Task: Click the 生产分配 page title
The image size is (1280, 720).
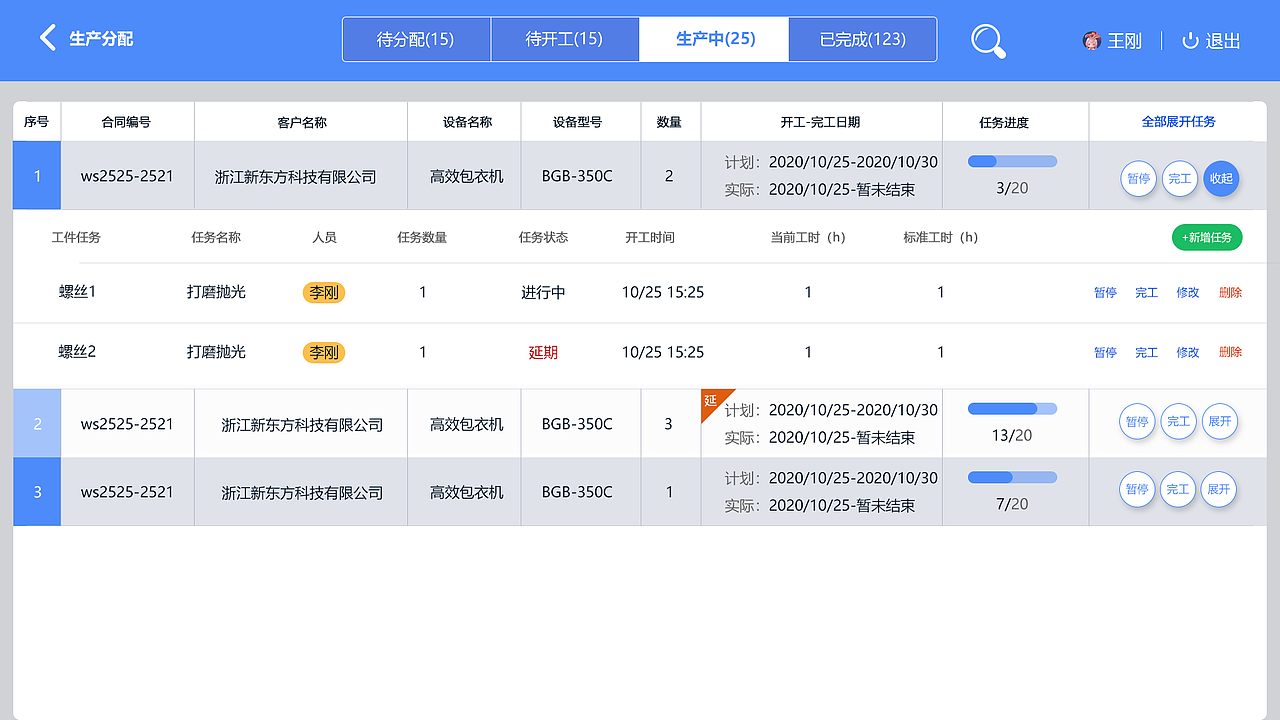Action: pyautogui.click(x=101, y=39)
